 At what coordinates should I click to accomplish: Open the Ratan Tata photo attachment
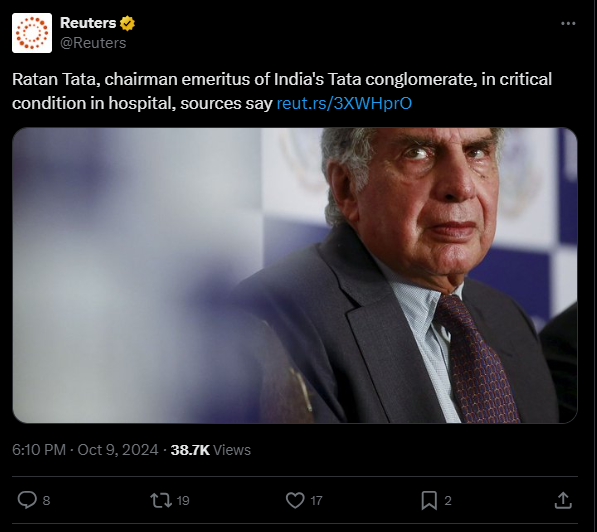(295, 275)
